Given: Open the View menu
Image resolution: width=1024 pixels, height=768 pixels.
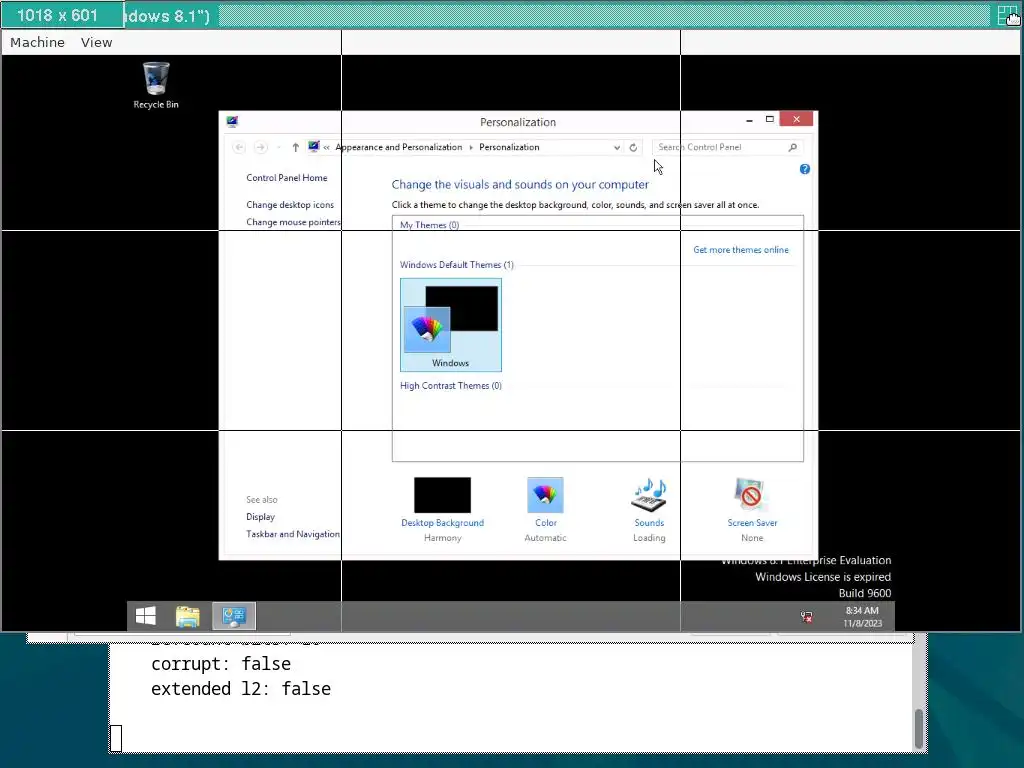Looking at the screenshot, I should tap(97, 42).
